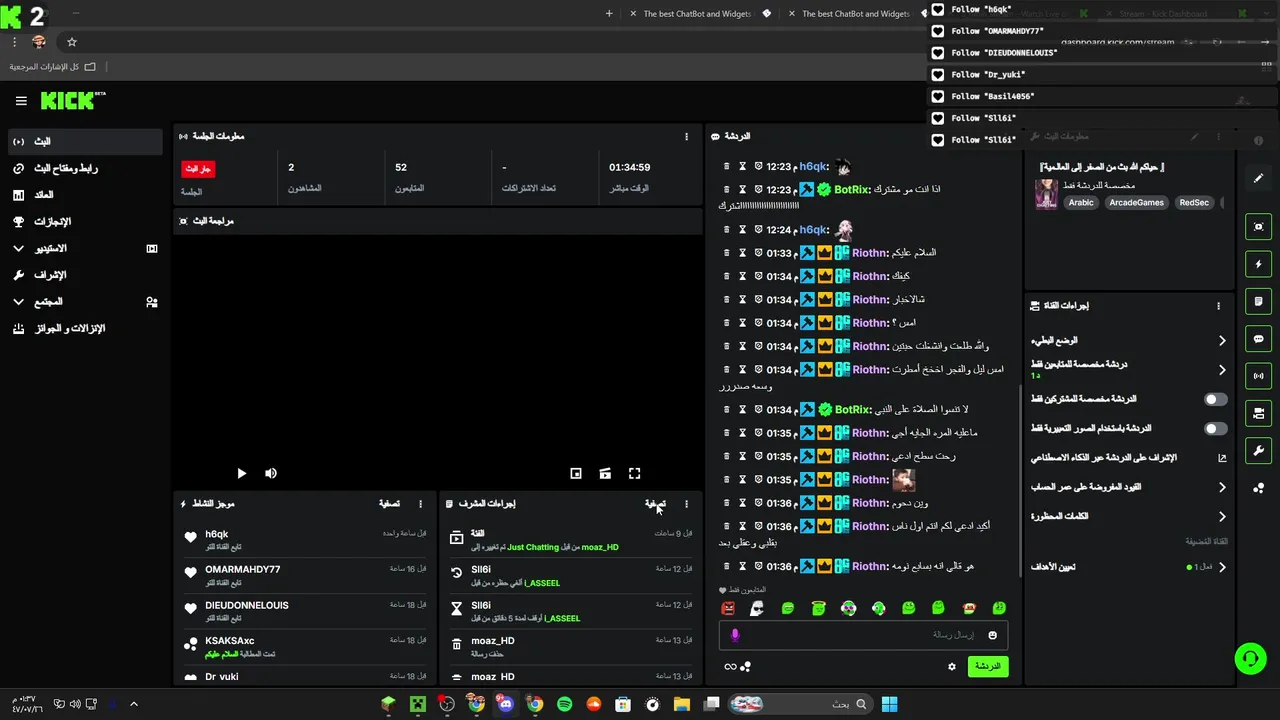Click the purple microphone icon
1280x720 pixels.
(x=735, y=635)
